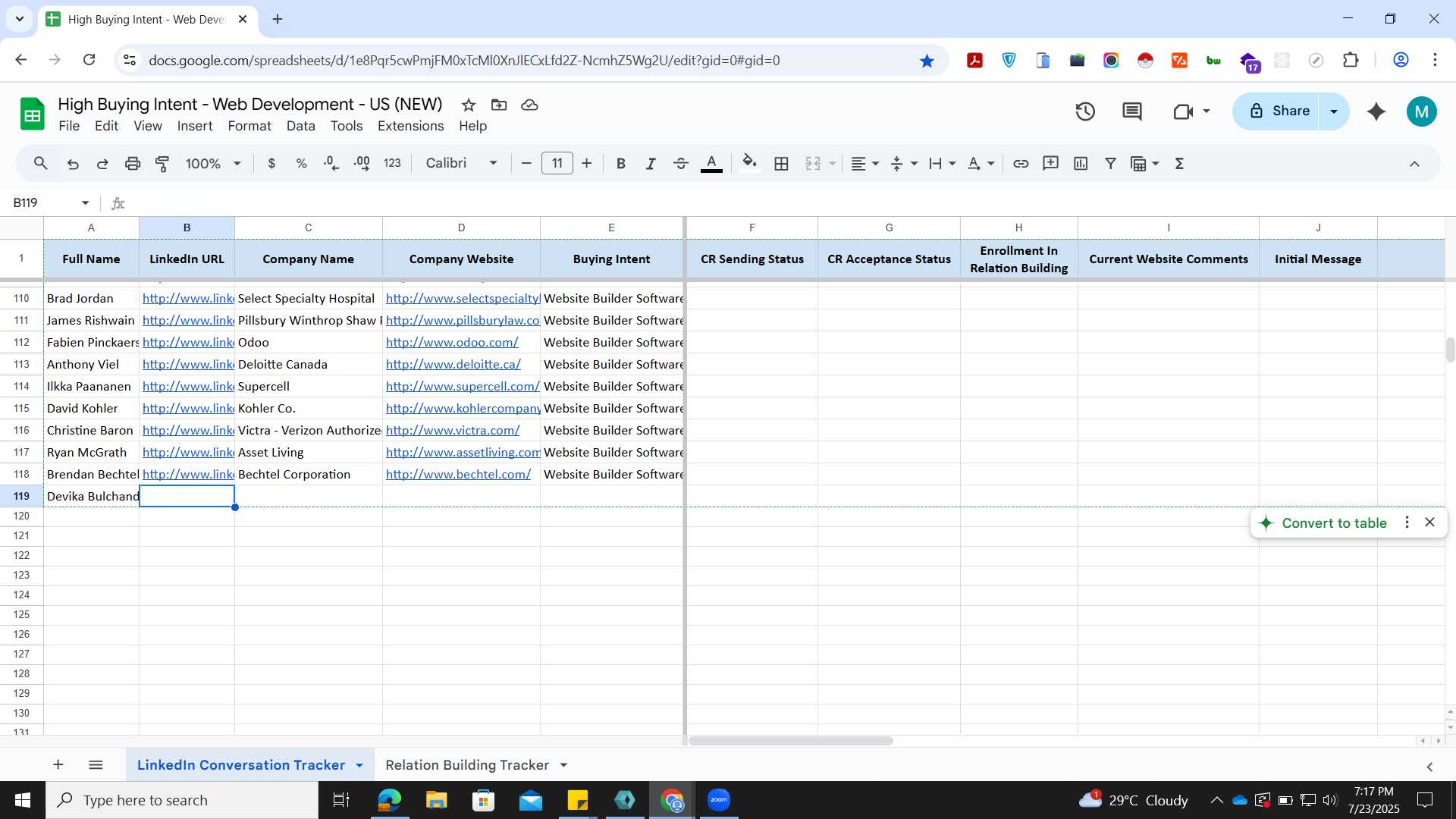The image size is (1456, 819).
Task: Open text rotation dropdown
Action: click(981, 163)
